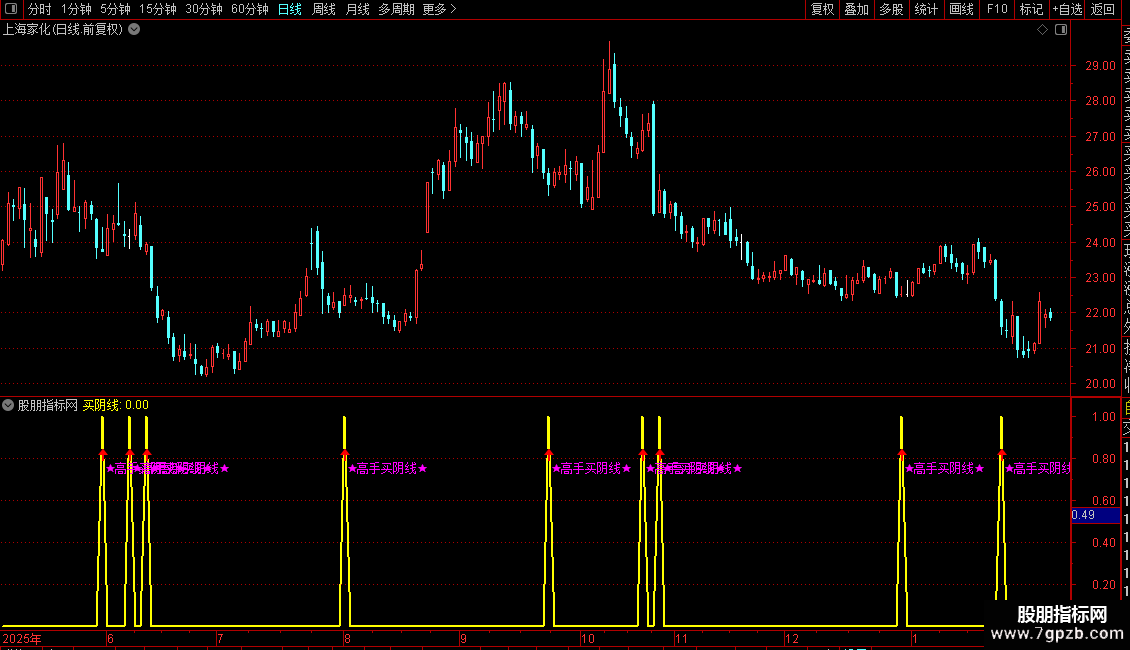Click the red arrow marker on late-December spike
Image resolution: width=1130 pixels, height=650 pixels.
[902, 453]
